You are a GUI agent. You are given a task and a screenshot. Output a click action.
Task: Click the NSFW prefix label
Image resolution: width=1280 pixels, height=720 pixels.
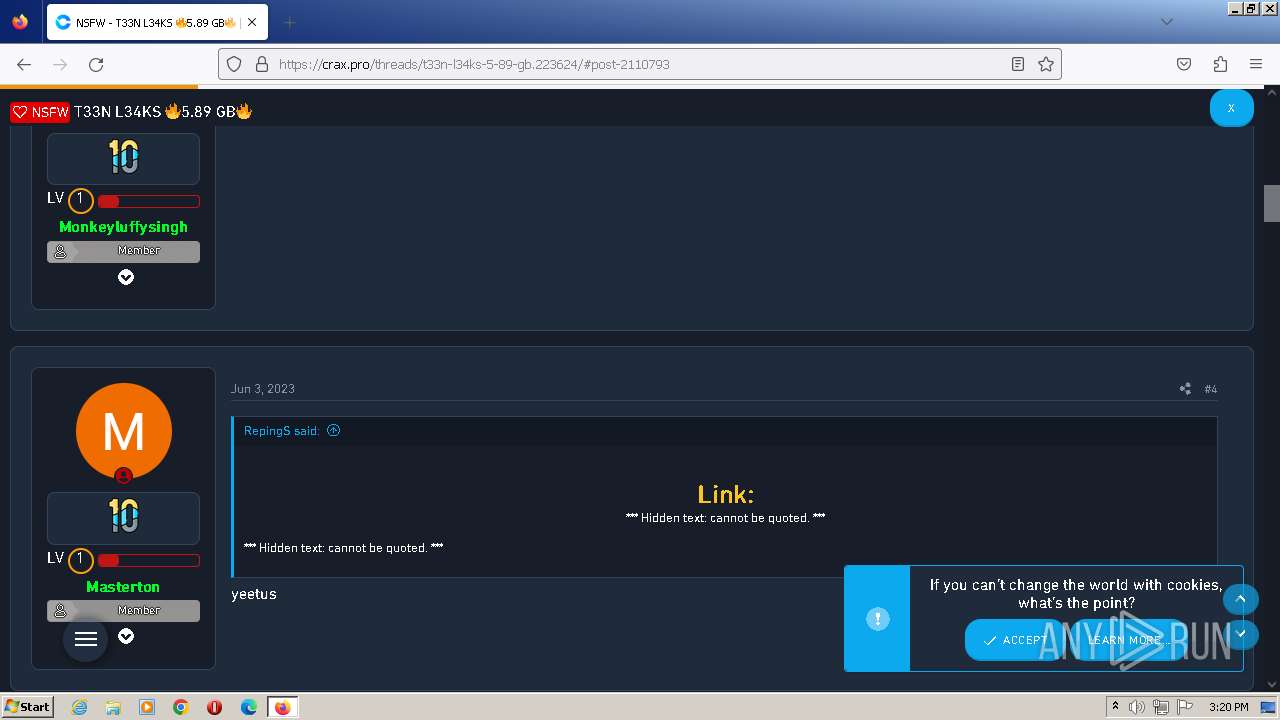tap(40, 112)
